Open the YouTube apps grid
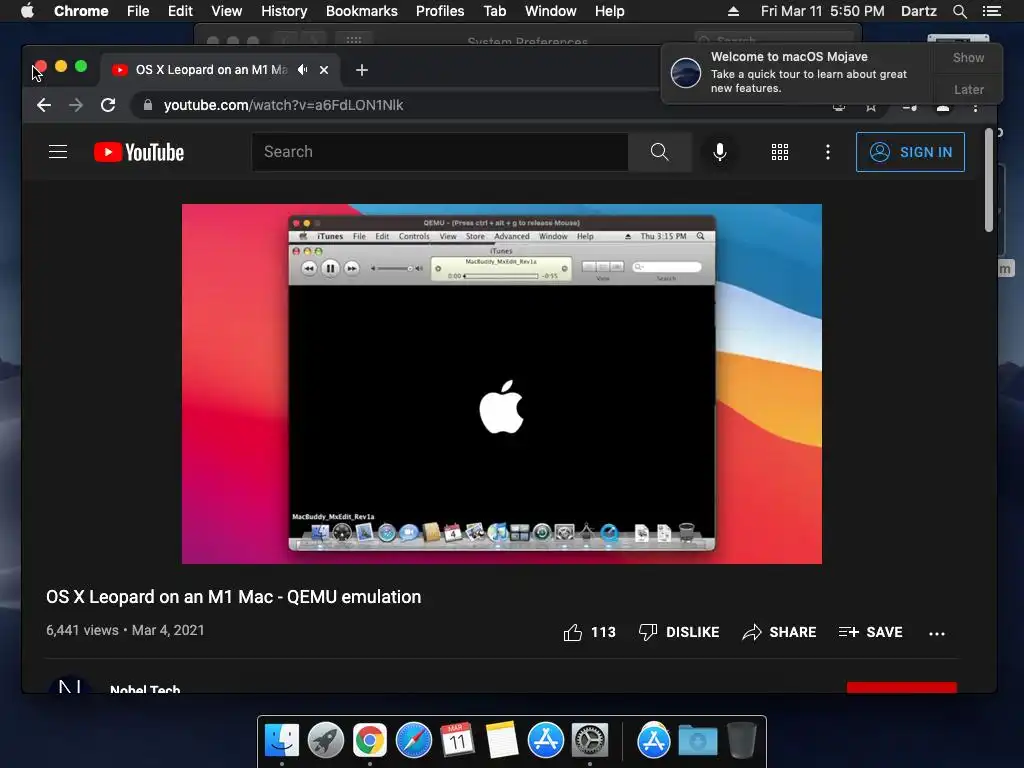The width and height of the screenshot is (1024, 768). pyautogui.click(x=780, y=152)
